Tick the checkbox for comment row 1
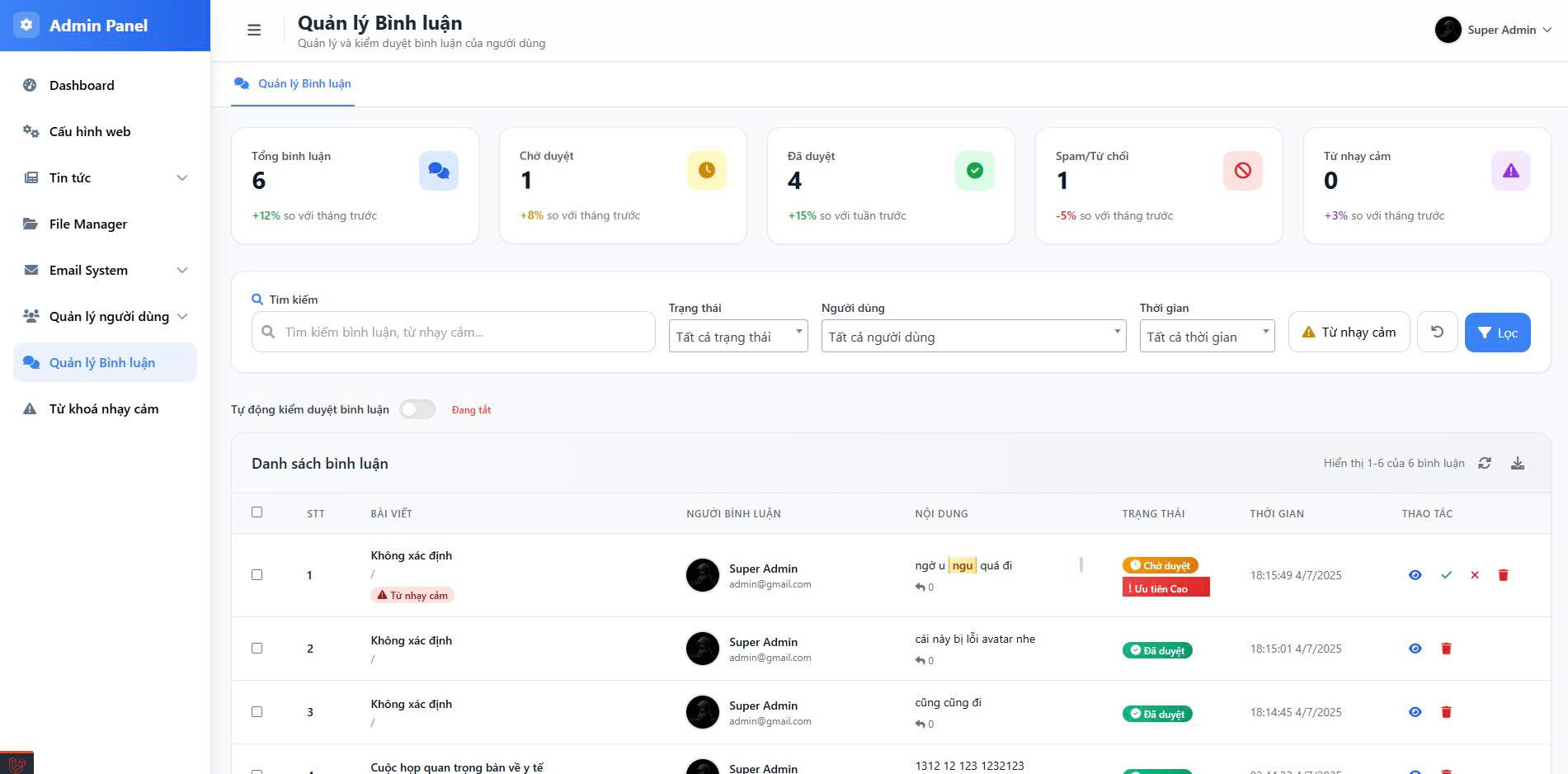 click(x=257, y=575)
